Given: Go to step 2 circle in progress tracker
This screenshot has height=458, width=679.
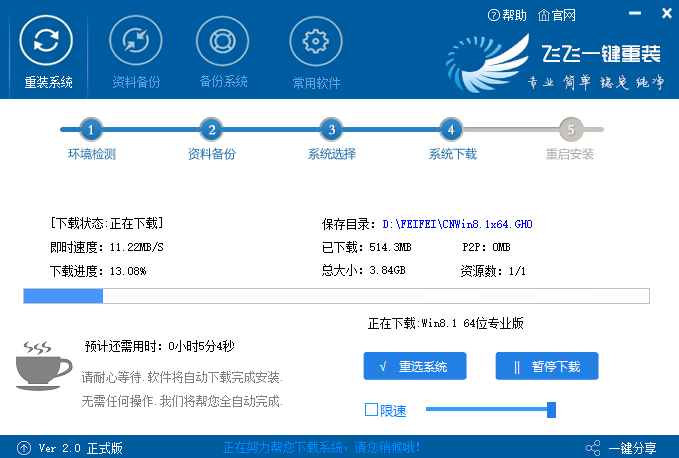Looking at the screenshot, I should pyautogui.click(x=210, y=129).
